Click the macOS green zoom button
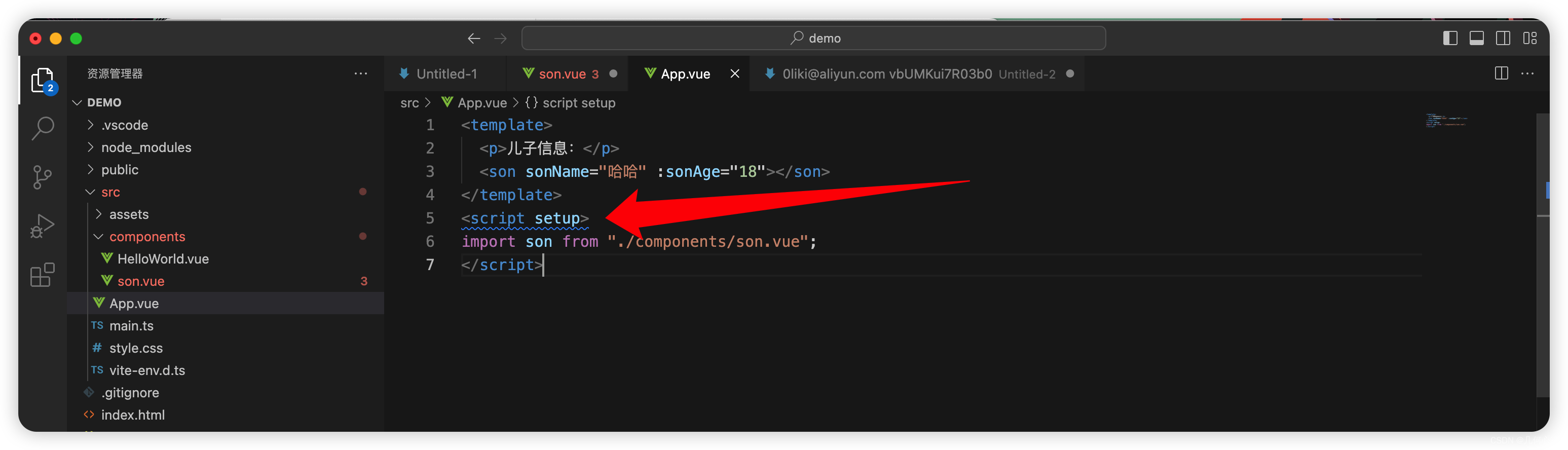 pyautogui.click(x=76, y=39)
